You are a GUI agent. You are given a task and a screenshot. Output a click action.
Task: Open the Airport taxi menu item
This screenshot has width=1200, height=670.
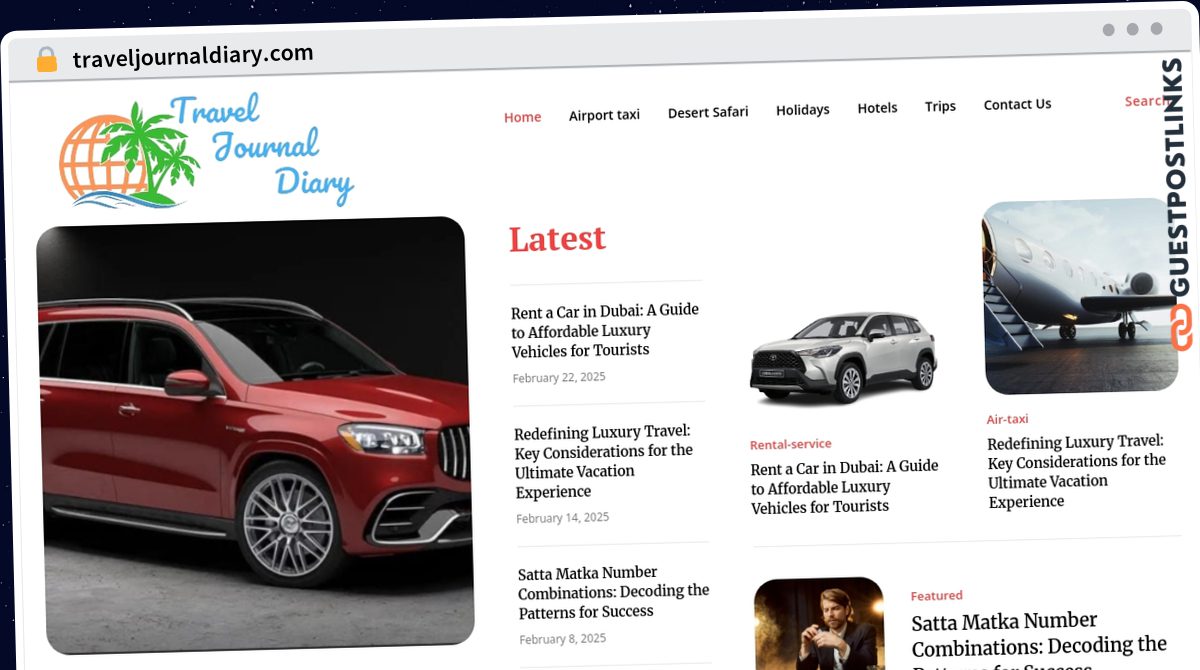click(x=604, y=115)
